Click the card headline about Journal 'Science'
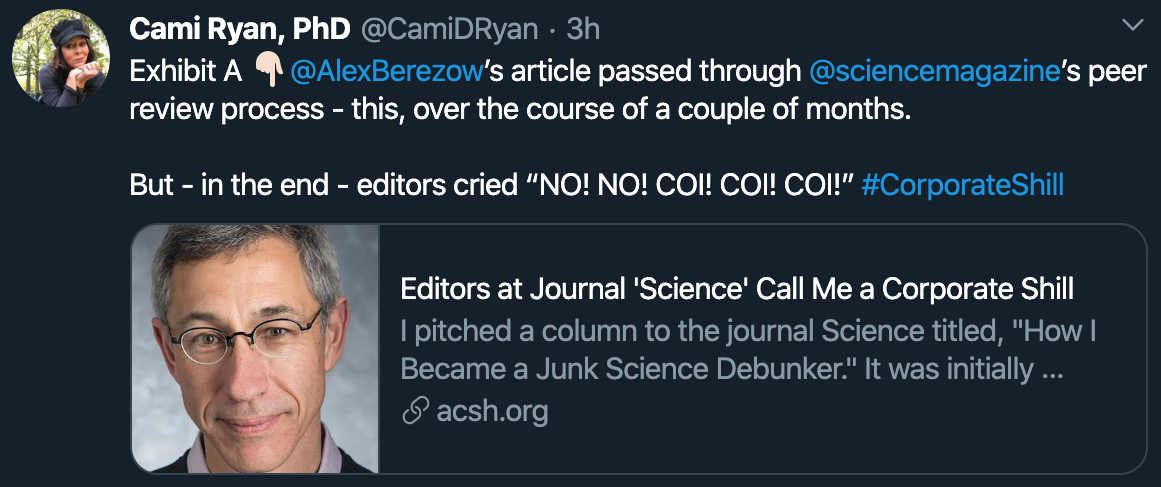 pyautogui.click(x=737, y=289)
